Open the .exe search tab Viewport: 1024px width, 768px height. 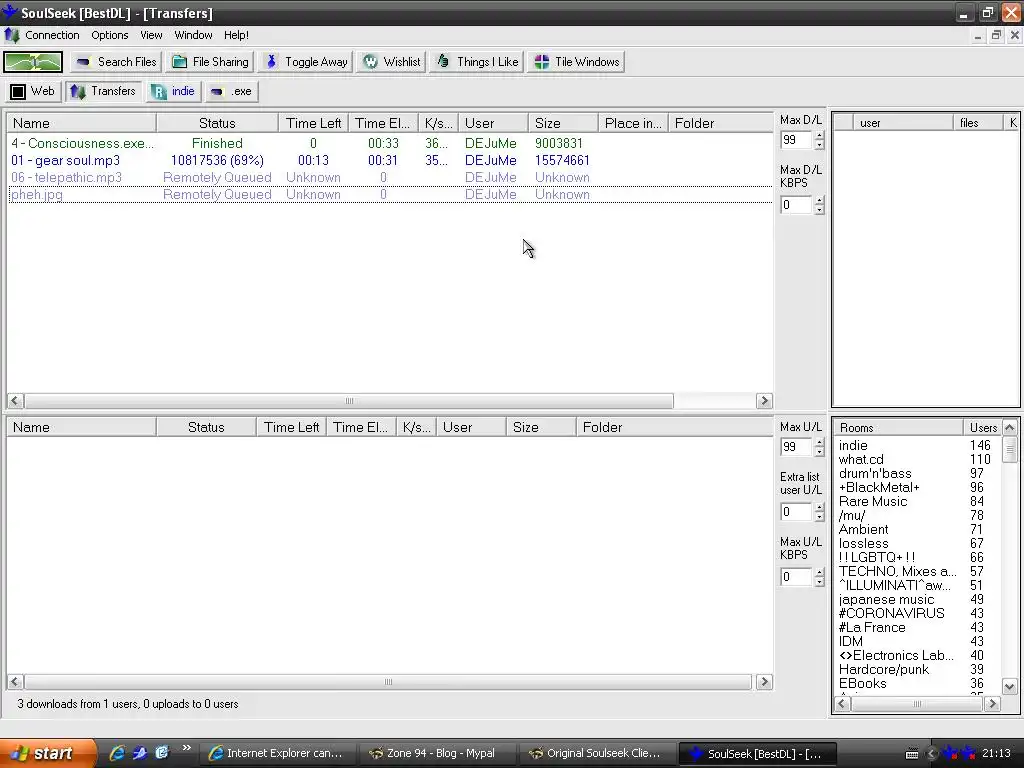[x=231, y=91]
